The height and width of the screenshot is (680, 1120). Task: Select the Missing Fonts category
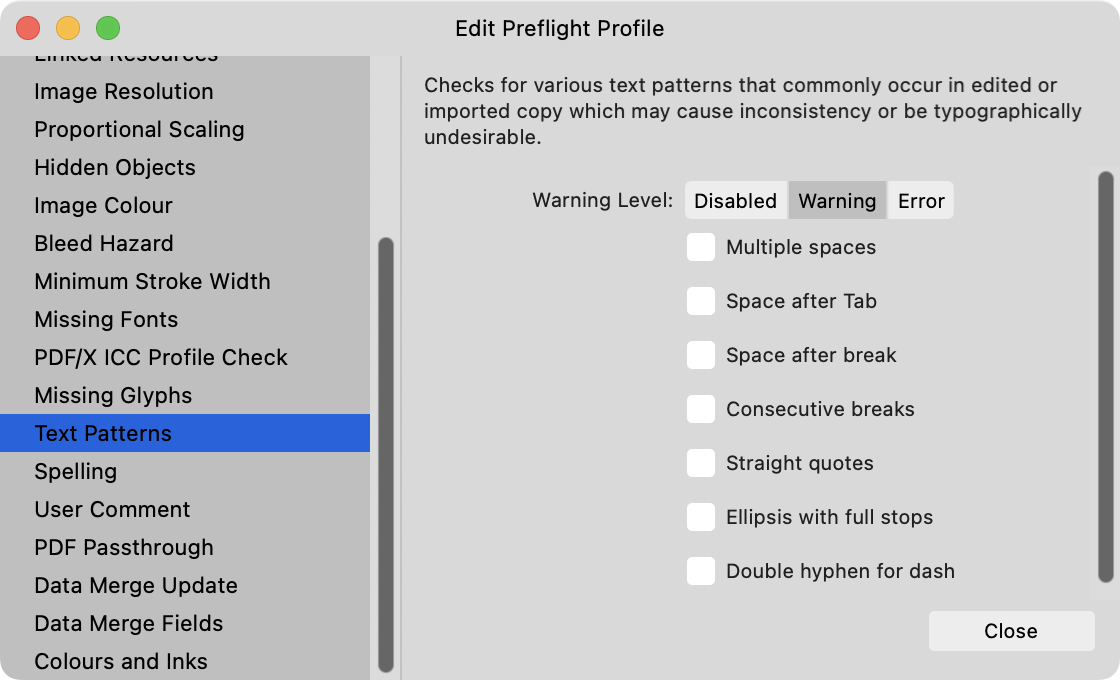tap(106, 320)
